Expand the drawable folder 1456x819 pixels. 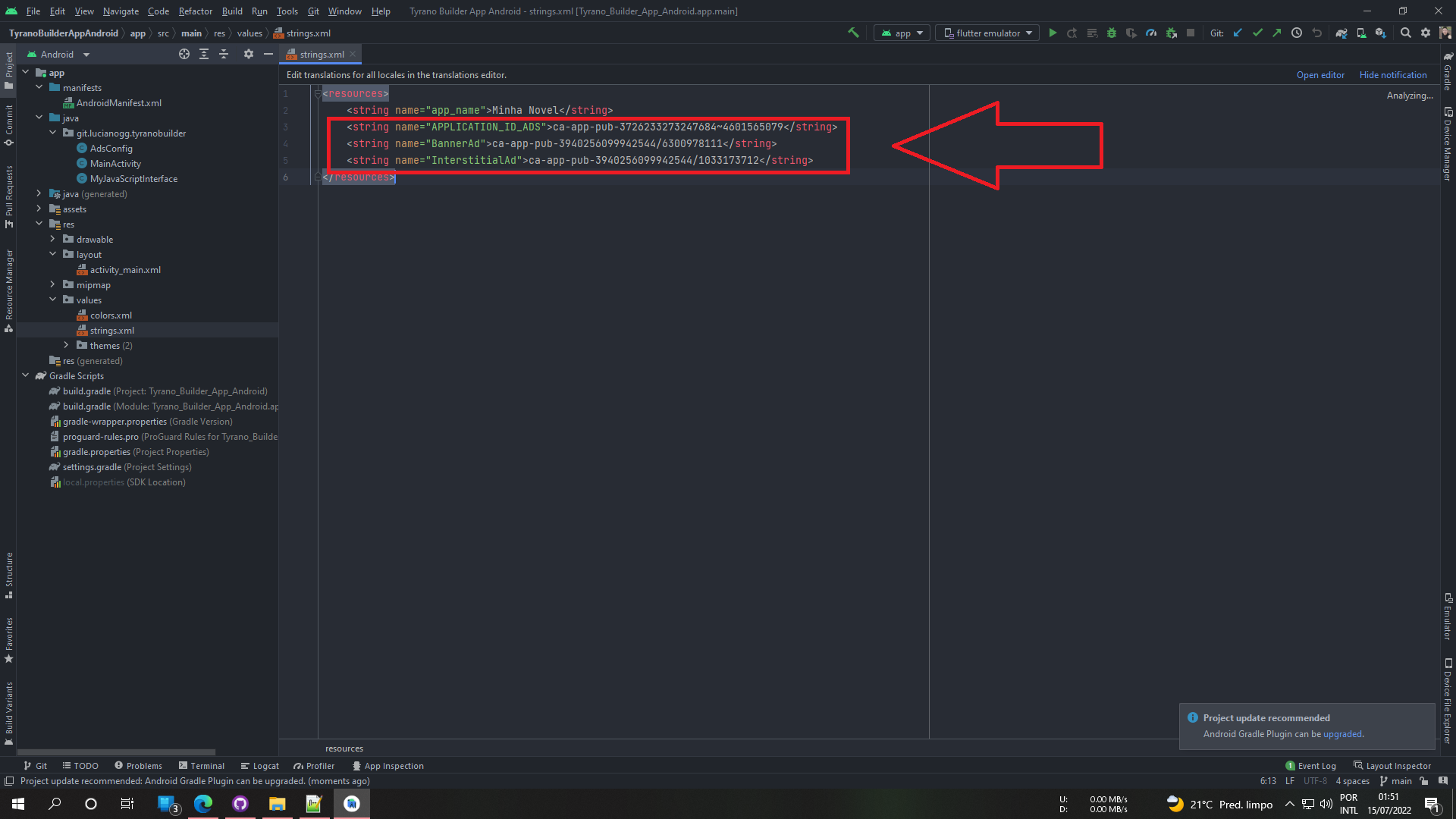tap(52, 240)
